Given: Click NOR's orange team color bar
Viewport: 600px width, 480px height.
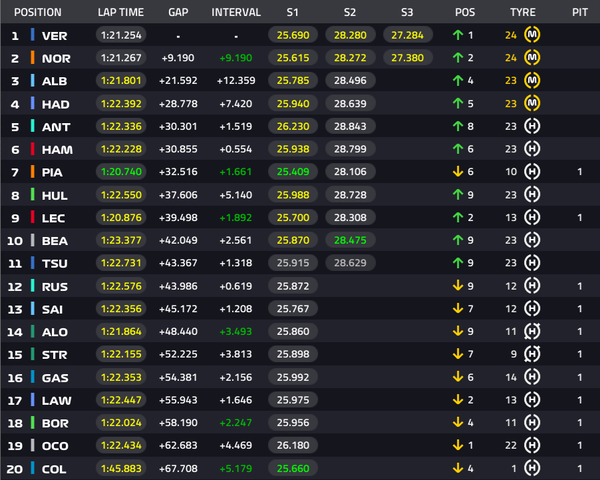Looking at the screenshot, I should [x=33, y=58].
